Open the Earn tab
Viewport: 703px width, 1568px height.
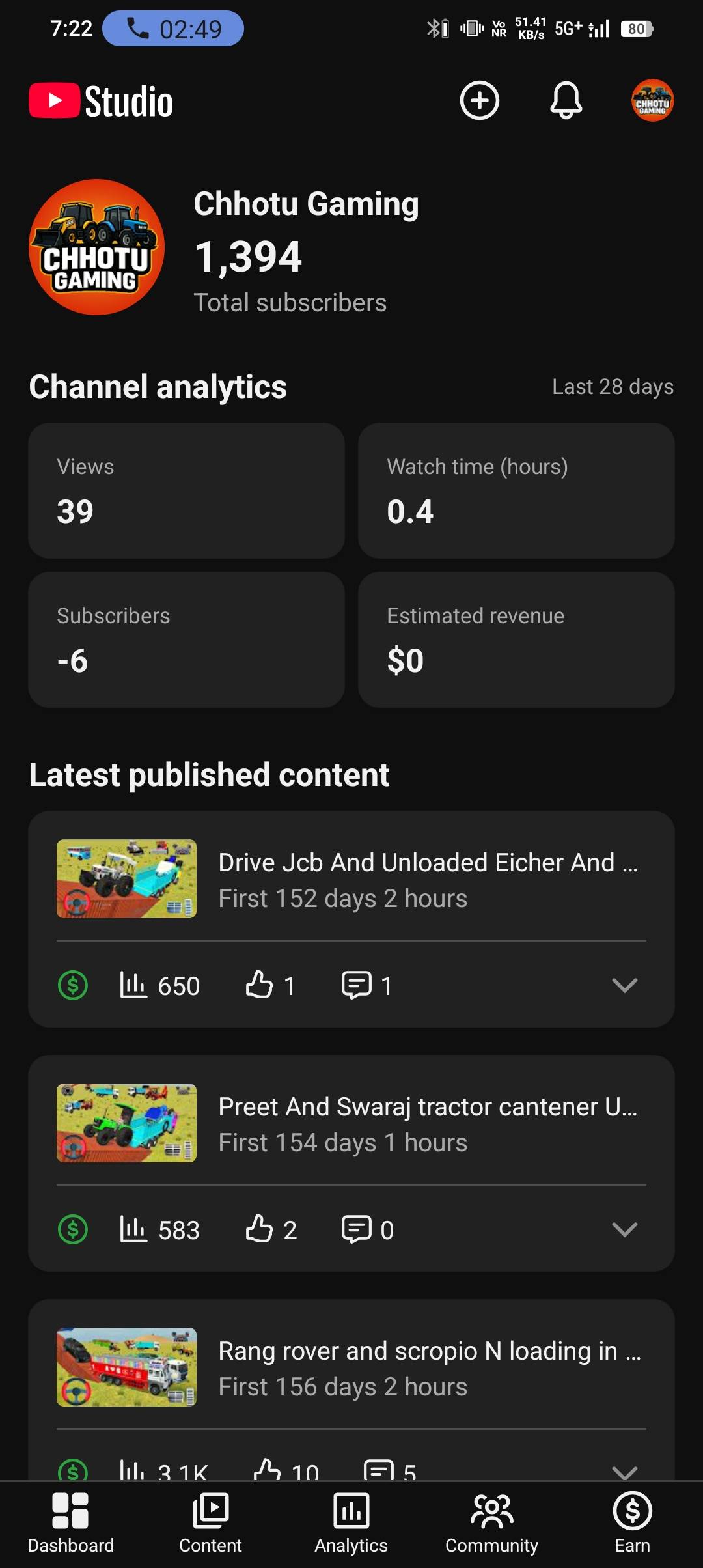632,1522
